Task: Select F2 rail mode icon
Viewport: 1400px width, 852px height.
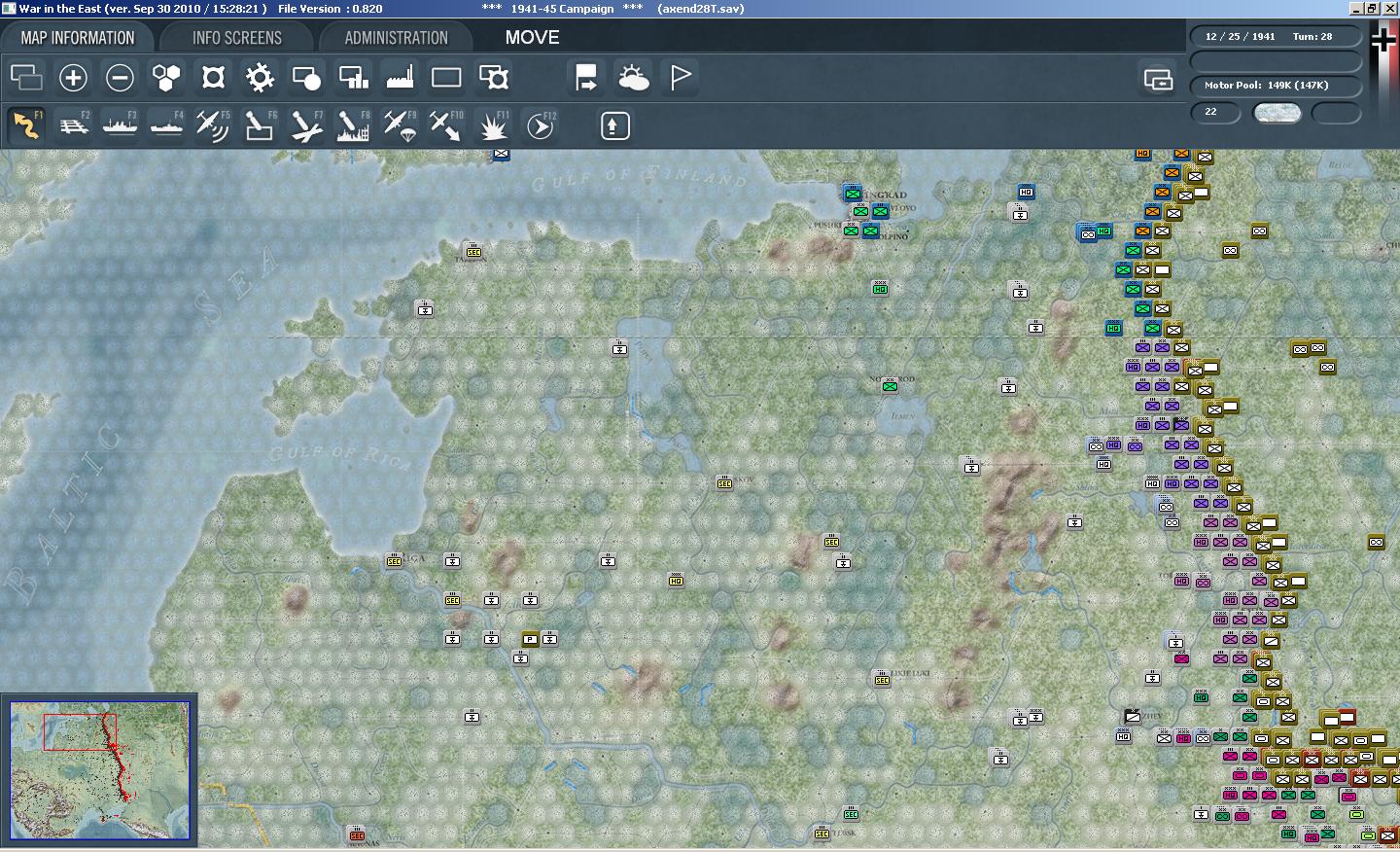Action: [x=73, y=125]
